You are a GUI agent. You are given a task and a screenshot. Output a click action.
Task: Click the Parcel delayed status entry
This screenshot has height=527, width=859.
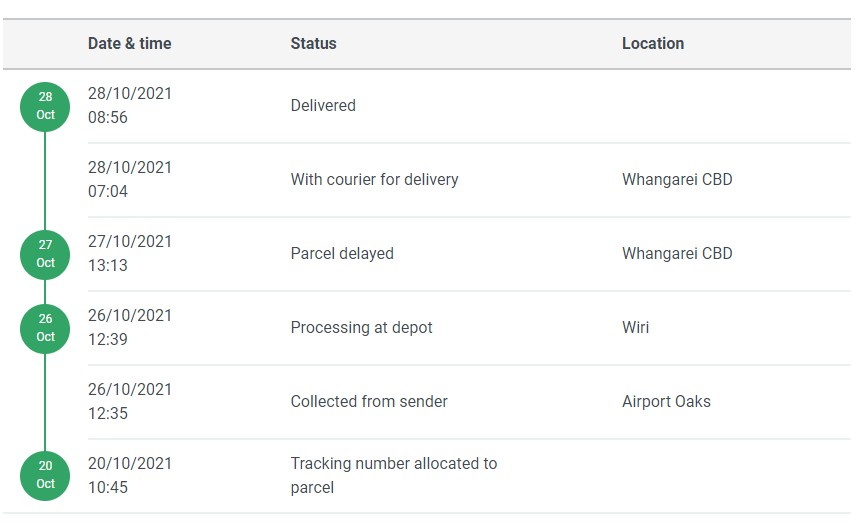click(x=341, y=254)
